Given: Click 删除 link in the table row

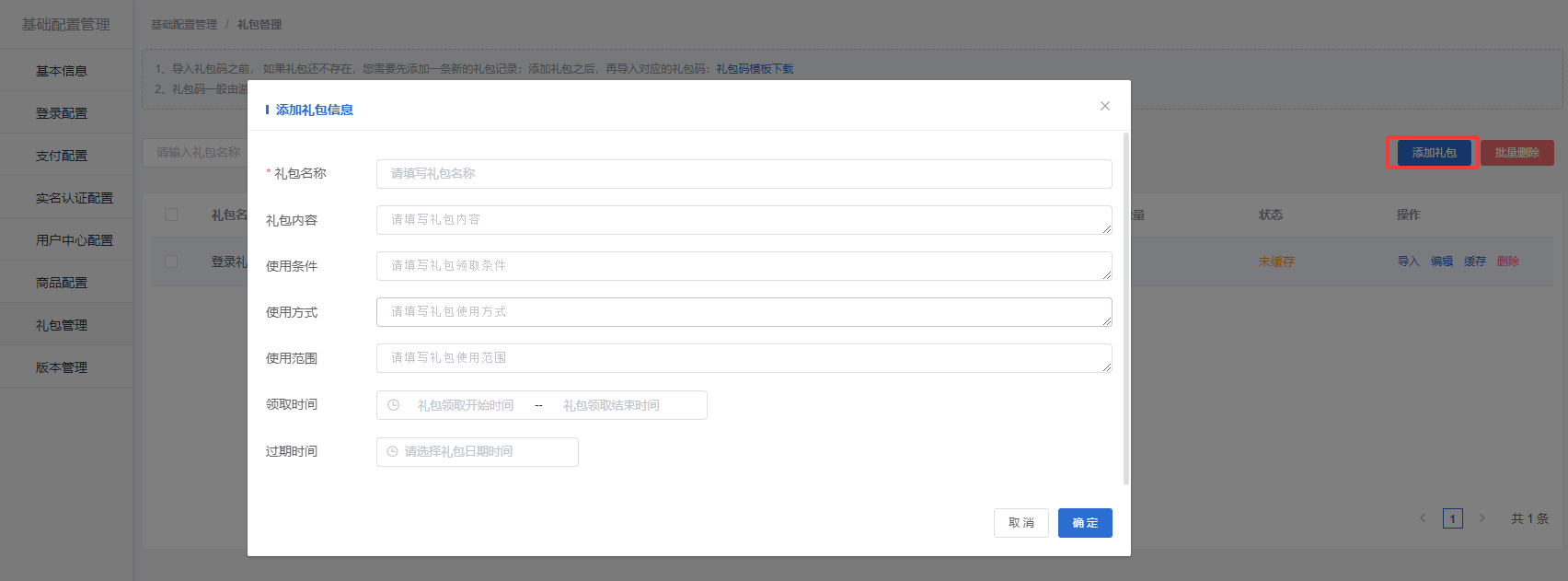Looking at the screenshot, I should (x=1507, y=261).
